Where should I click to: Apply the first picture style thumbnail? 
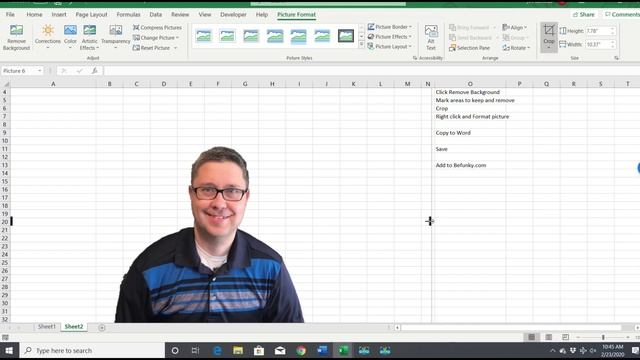(x=204, y=36)
